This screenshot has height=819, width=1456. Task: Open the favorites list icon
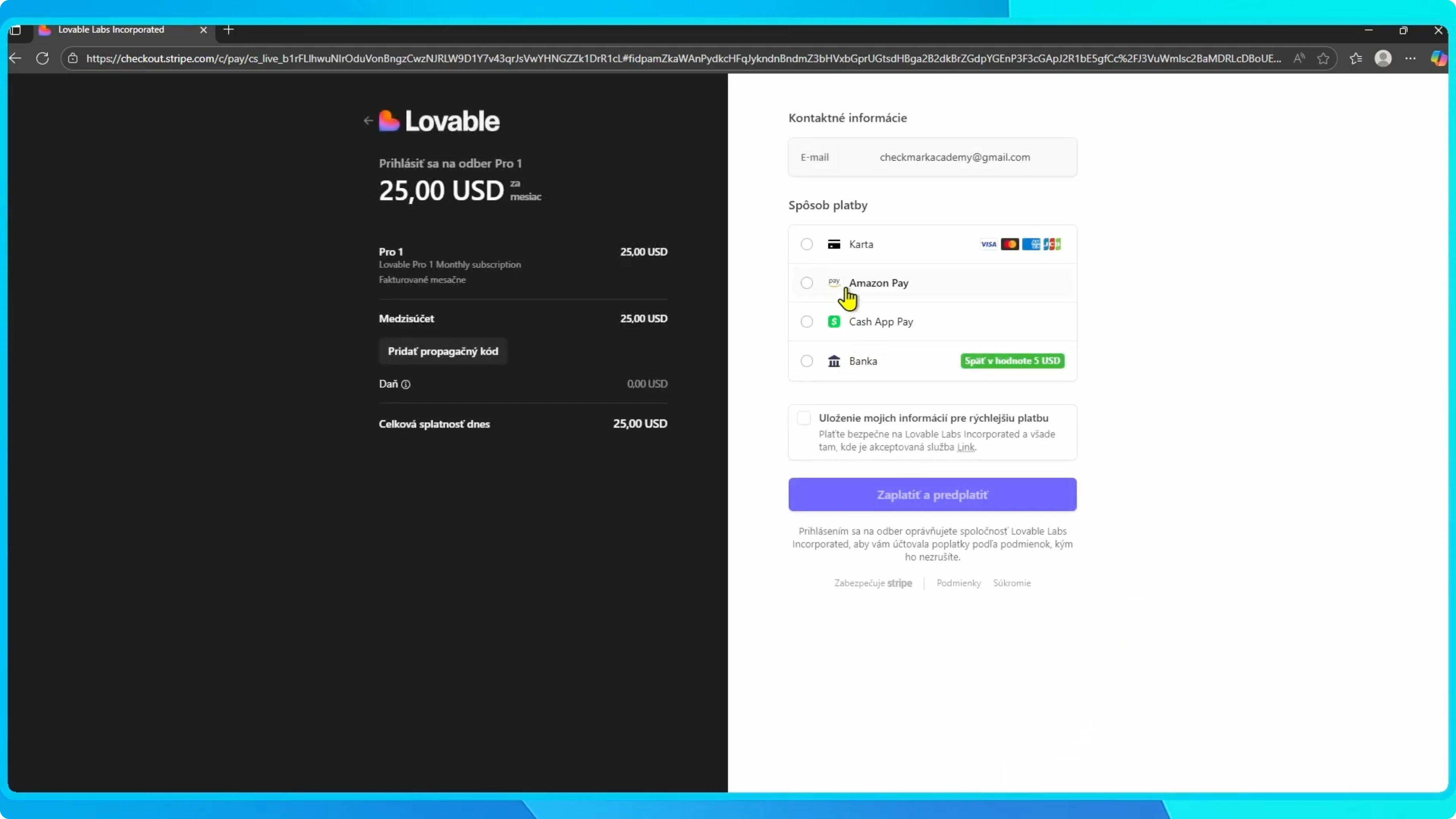tap(1356, 58)
